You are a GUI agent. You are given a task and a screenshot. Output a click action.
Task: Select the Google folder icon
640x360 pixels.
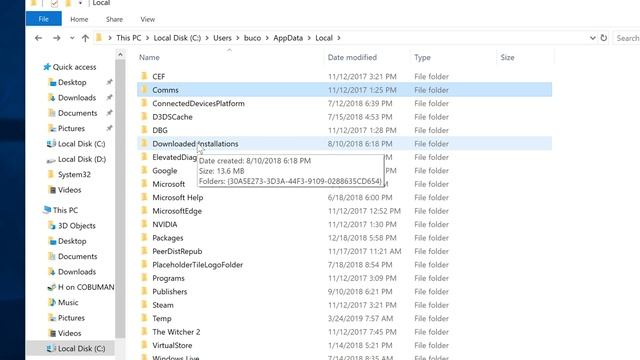(x=144, y=170)
